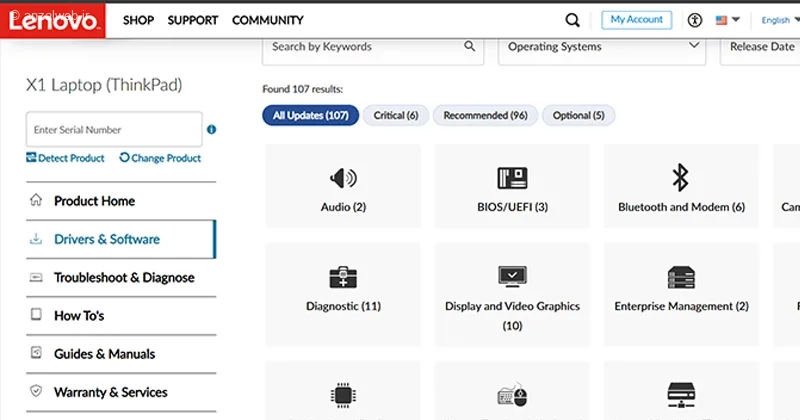Screen dimensions: 800x420
Task: Select the All Updates (107) filter
Action: point(311,115)
